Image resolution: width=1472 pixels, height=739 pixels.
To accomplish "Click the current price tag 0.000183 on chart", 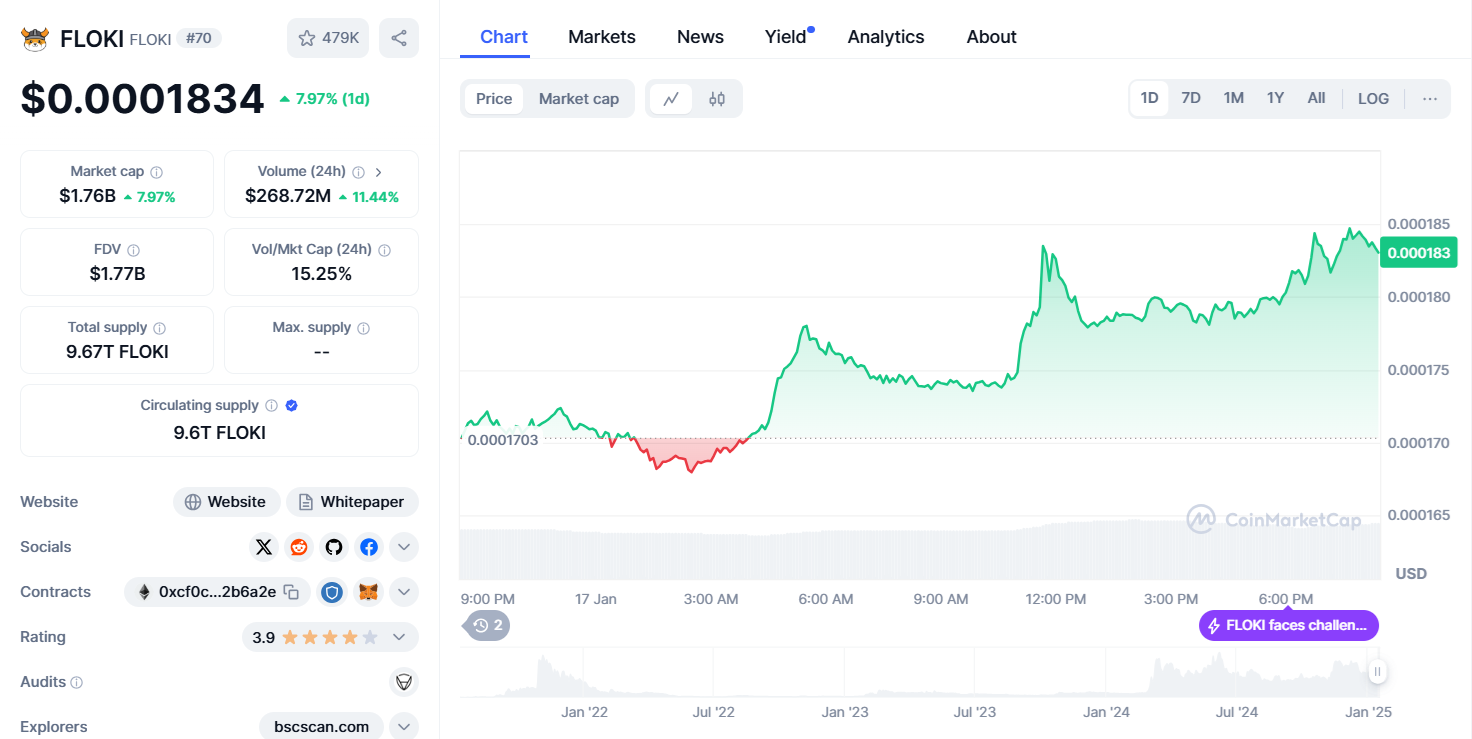I will click(1418, 252).
